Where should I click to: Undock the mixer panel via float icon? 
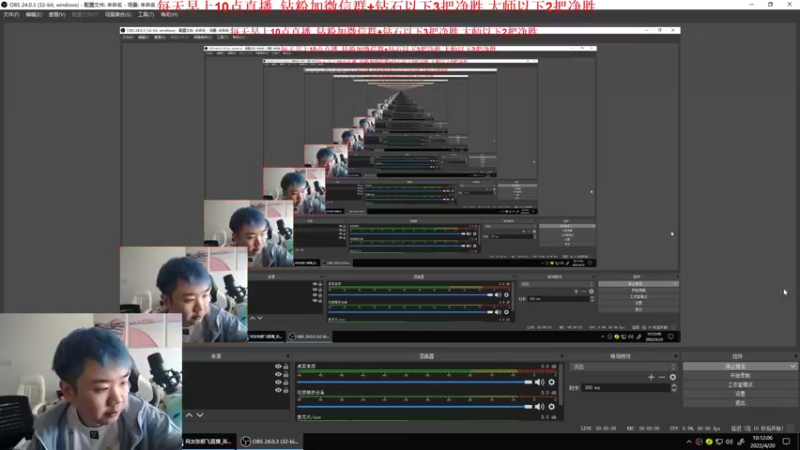pos(562,356)
